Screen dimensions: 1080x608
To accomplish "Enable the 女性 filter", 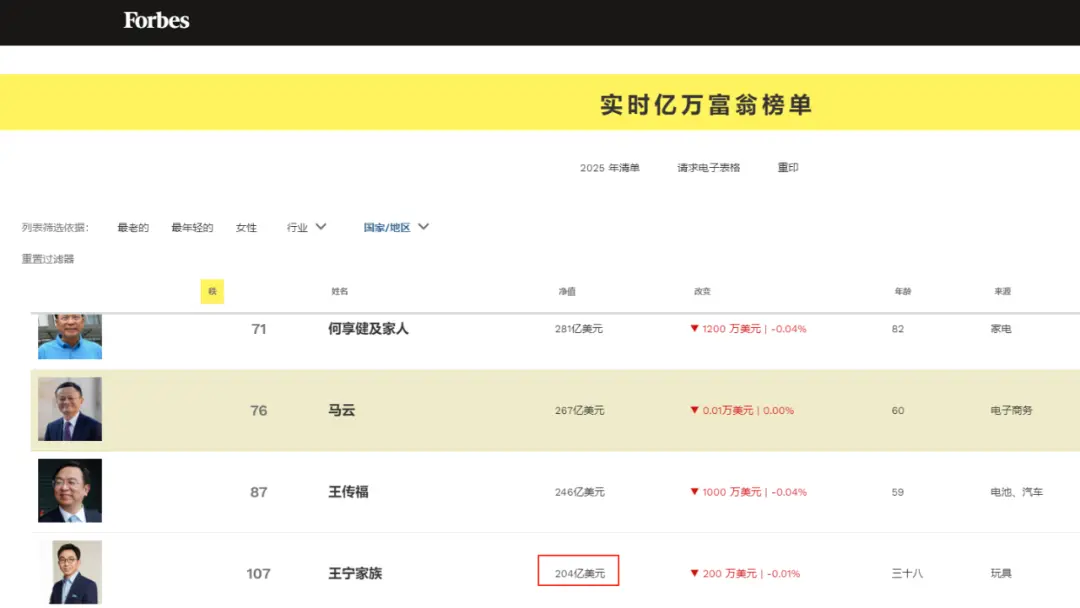I will click(x=247, y=227).
